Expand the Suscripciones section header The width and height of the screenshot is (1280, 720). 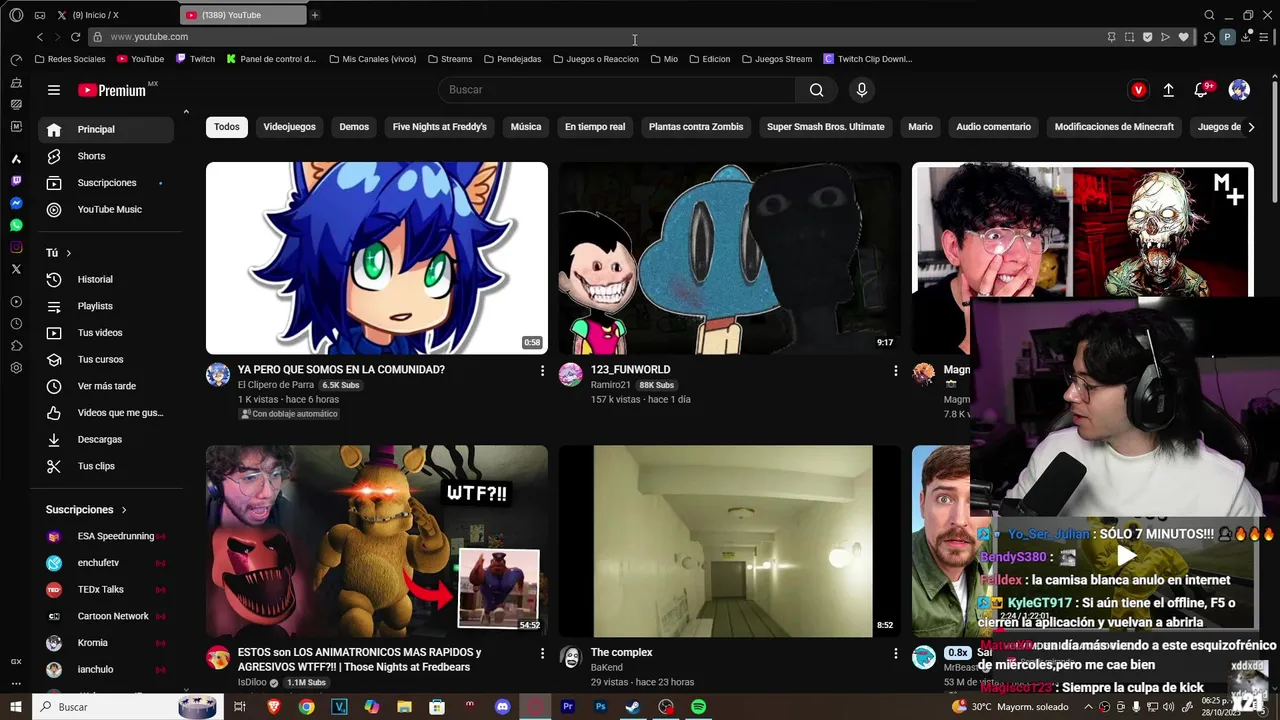[87, 510]
